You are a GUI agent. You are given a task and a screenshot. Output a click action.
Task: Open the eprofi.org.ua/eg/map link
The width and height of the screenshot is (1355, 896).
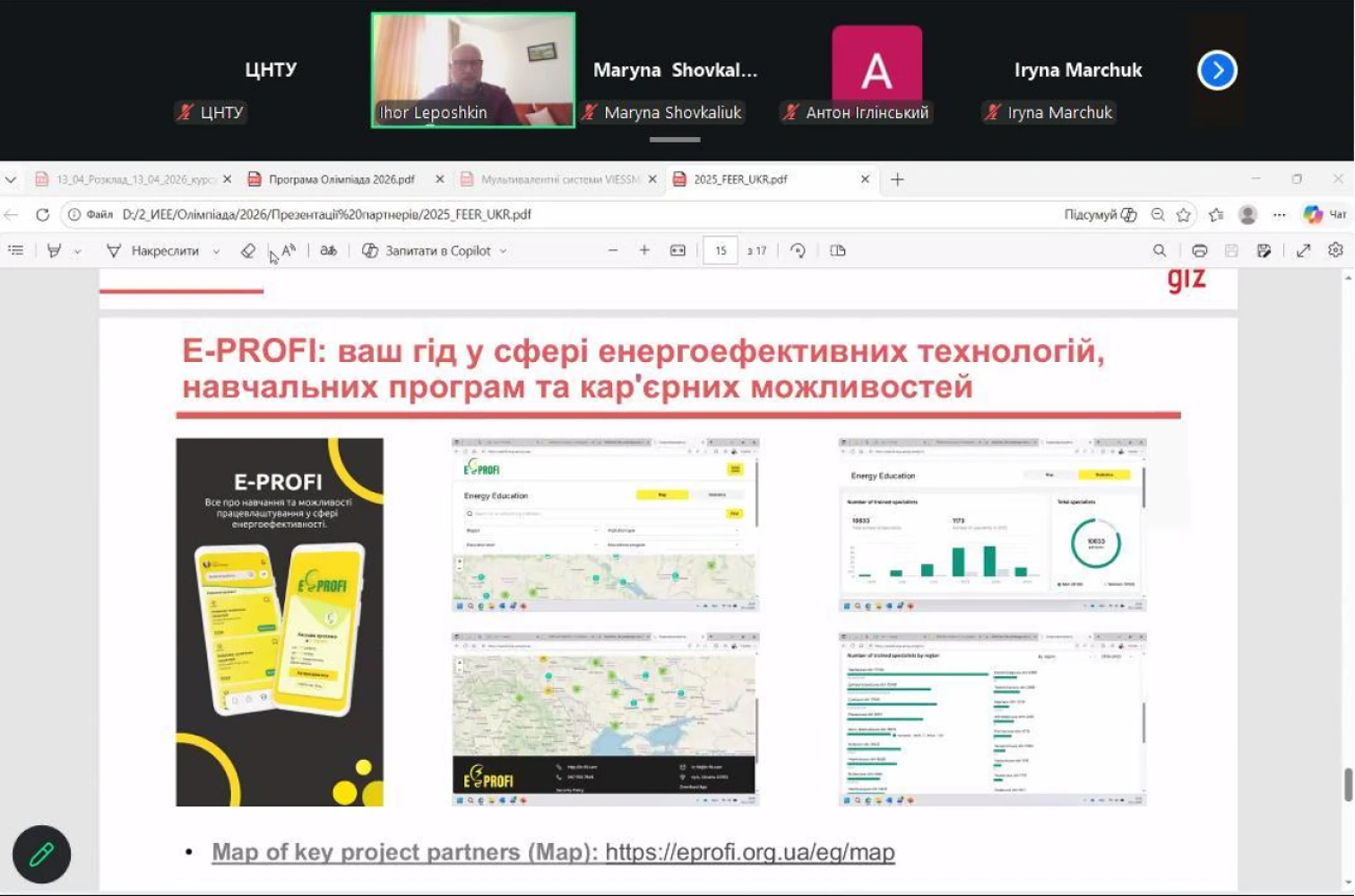749,852
